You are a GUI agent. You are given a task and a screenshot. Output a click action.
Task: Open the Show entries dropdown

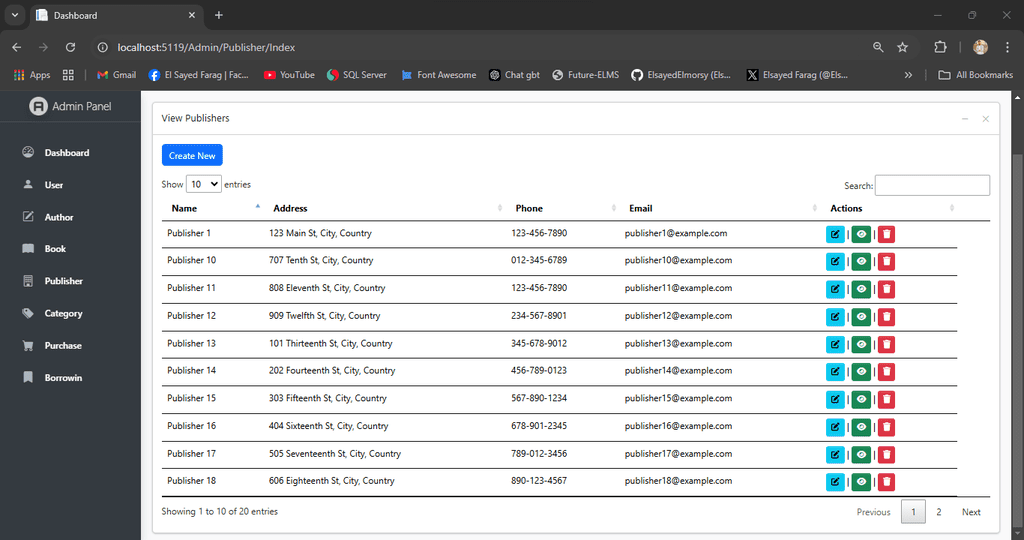click(x=204, y=184)
